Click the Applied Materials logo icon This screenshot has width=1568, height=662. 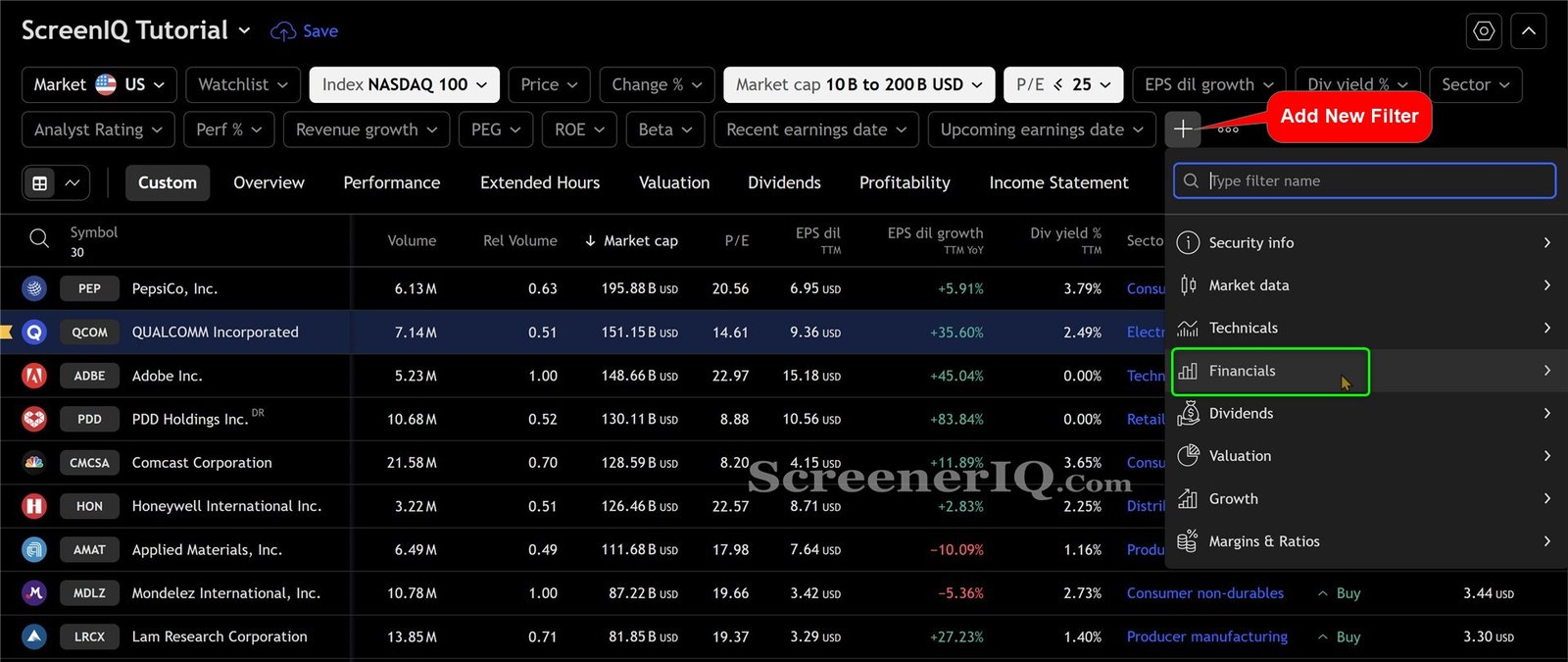click(x=34, y=549)
